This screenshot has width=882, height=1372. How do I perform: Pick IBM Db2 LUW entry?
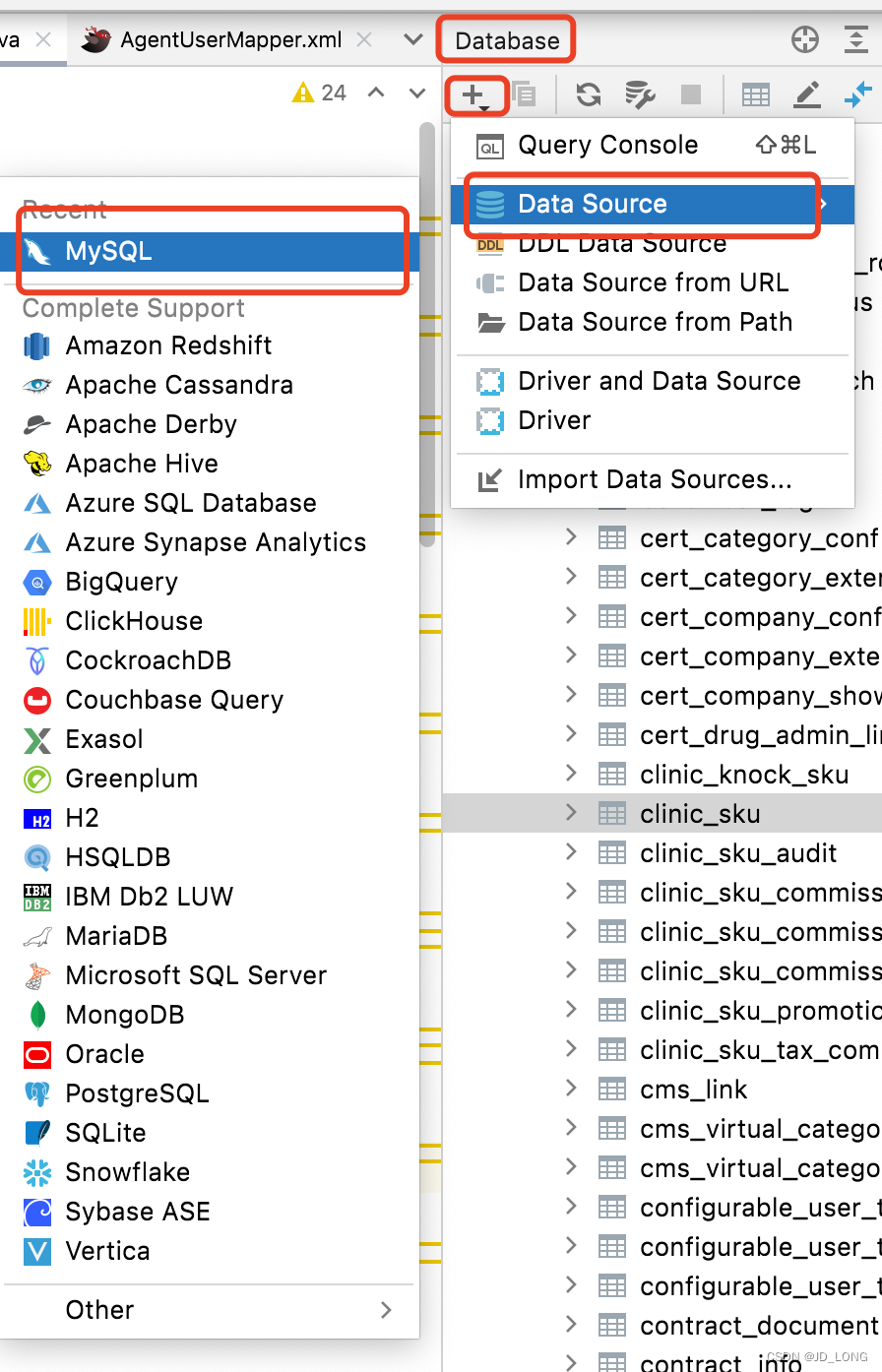click(x=210, y=897)
